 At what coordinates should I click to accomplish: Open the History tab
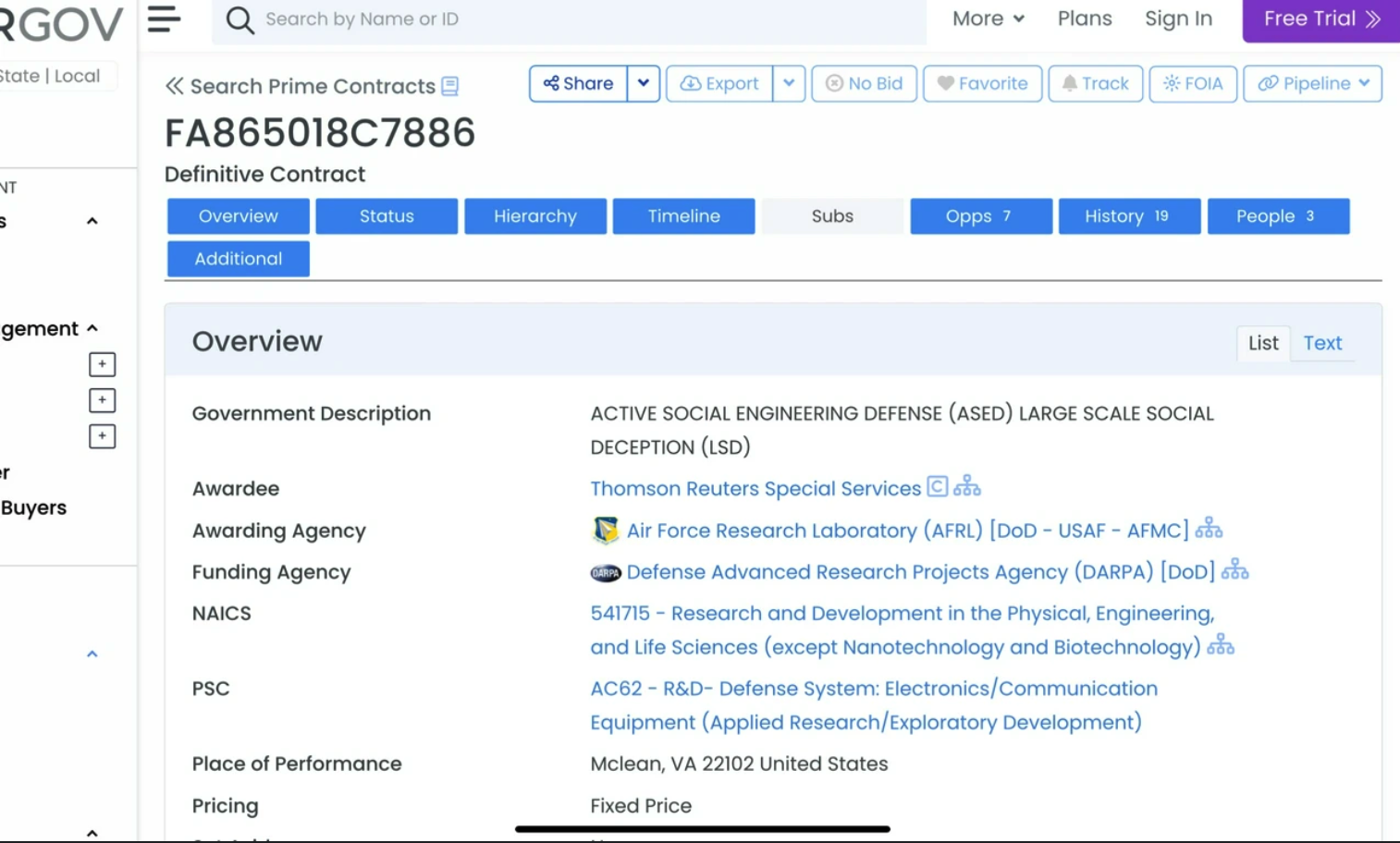tap(1129, 216)
